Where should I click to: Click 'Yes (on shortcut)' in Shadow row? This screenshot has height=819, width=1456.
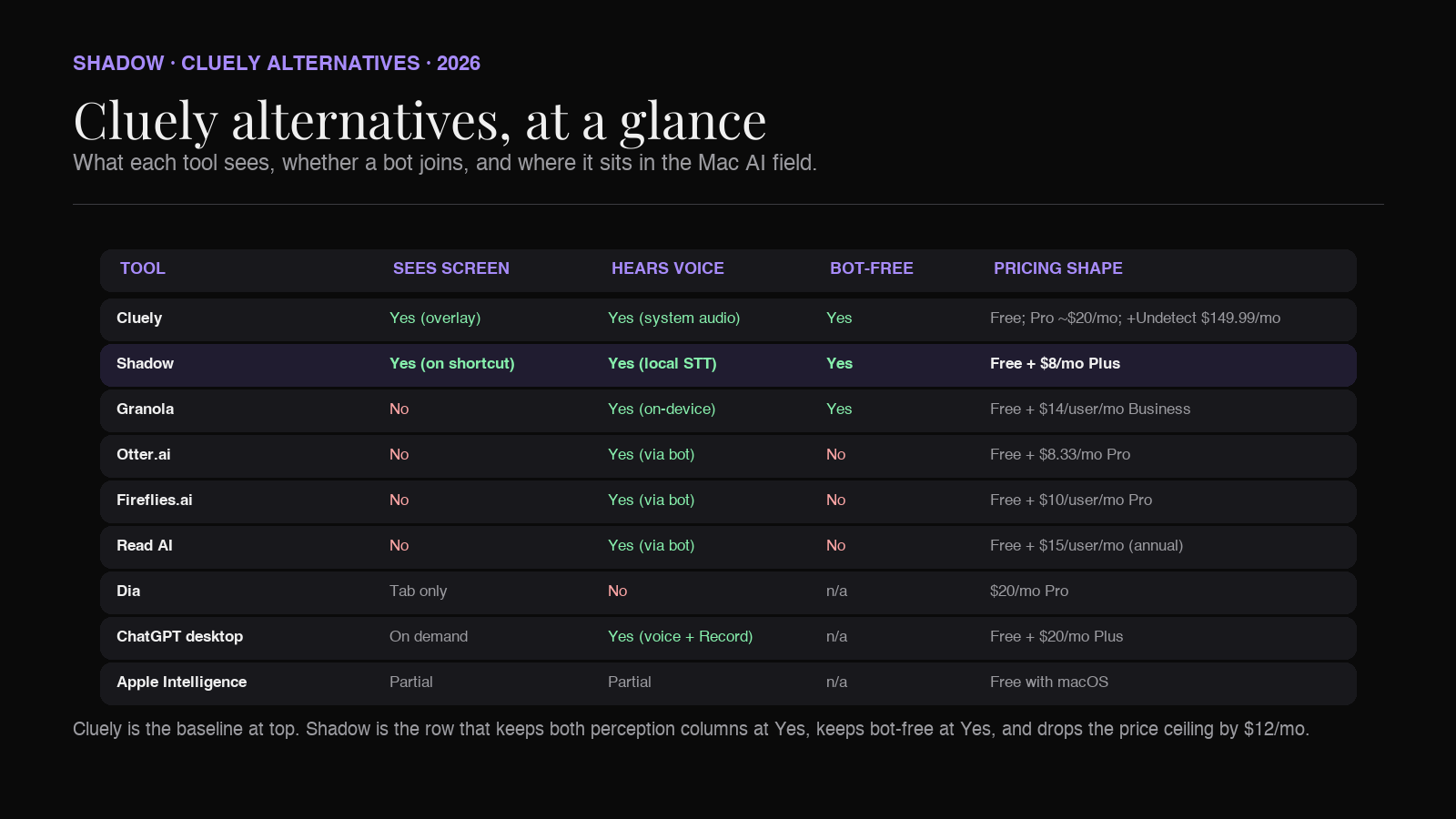[x=452, y=364]
